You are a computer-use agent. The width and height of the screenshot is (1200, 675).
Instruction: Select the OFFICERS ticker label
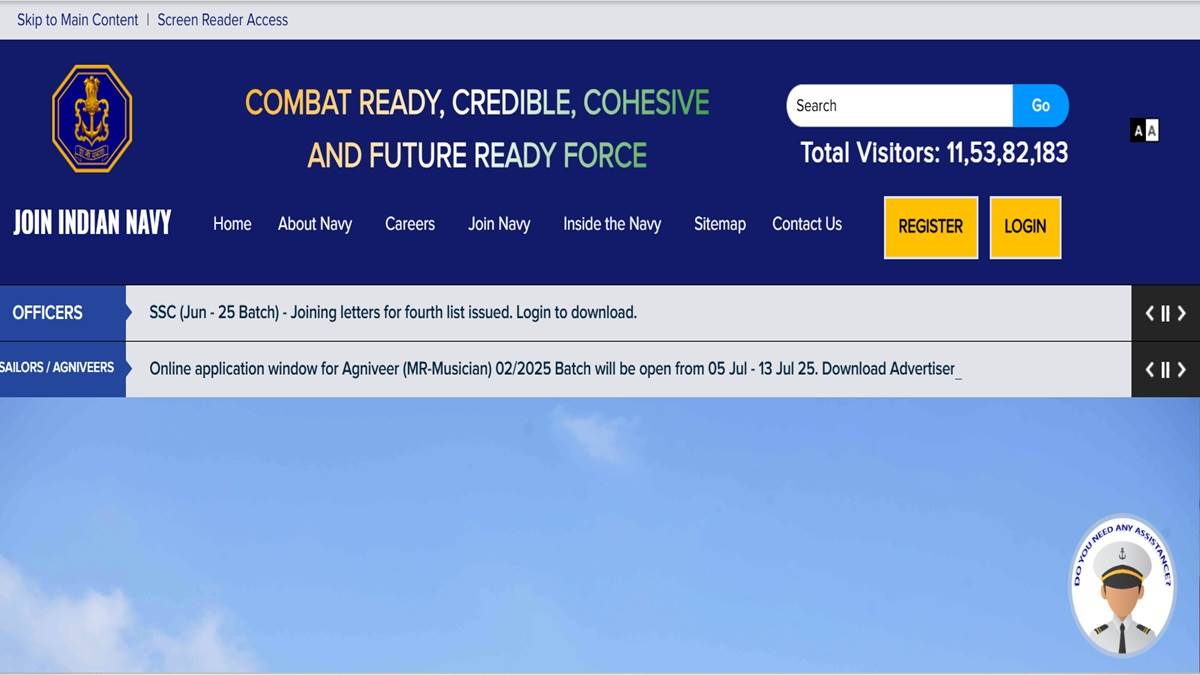[x=63, y=313]
